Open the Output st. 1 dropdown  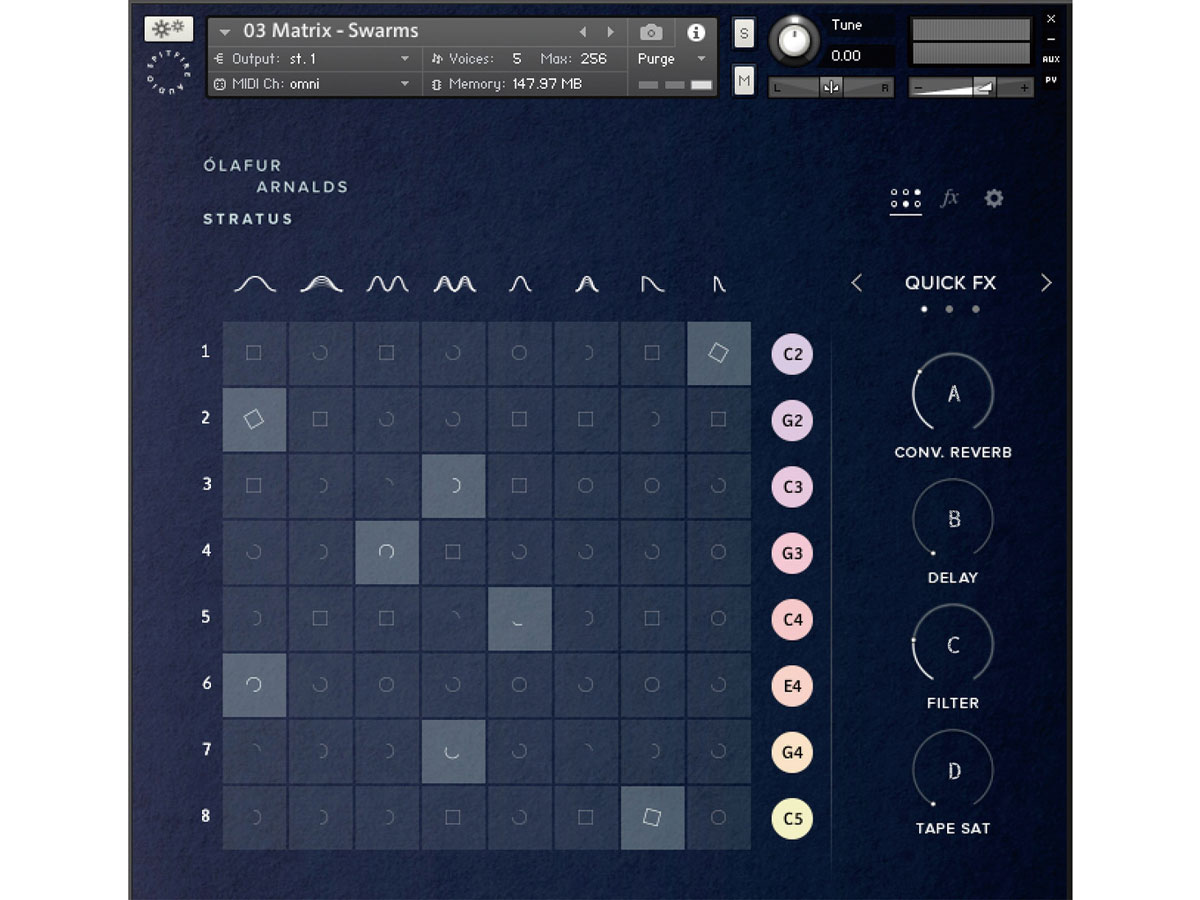click(x=314, y=59)
